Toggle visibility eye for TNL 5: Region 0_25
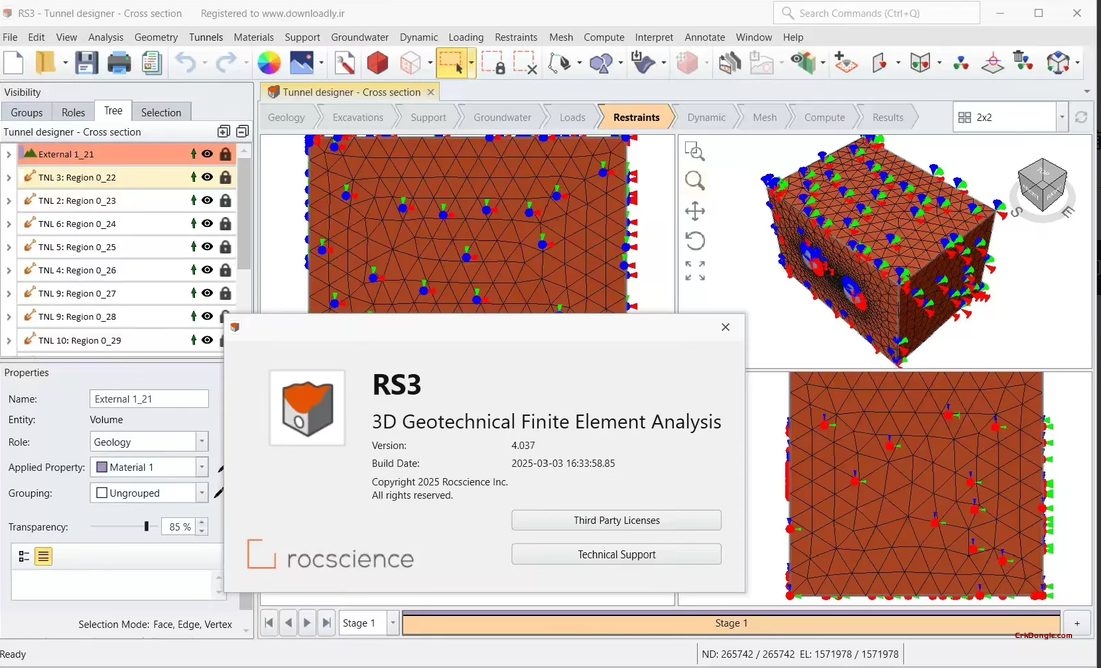The image size is (1101, 668). pyautogui.click(x=207, y=247)
